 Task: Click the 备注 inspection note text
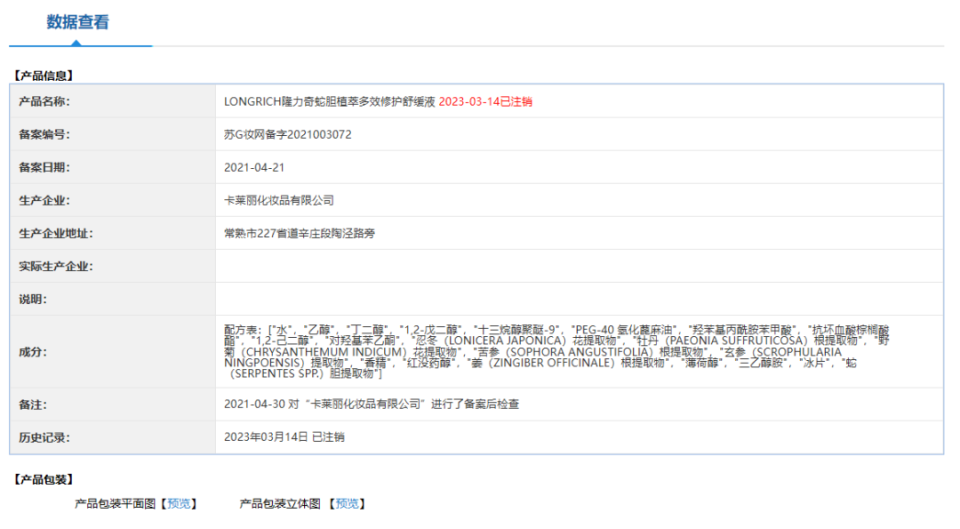click(x=372, y=404)
